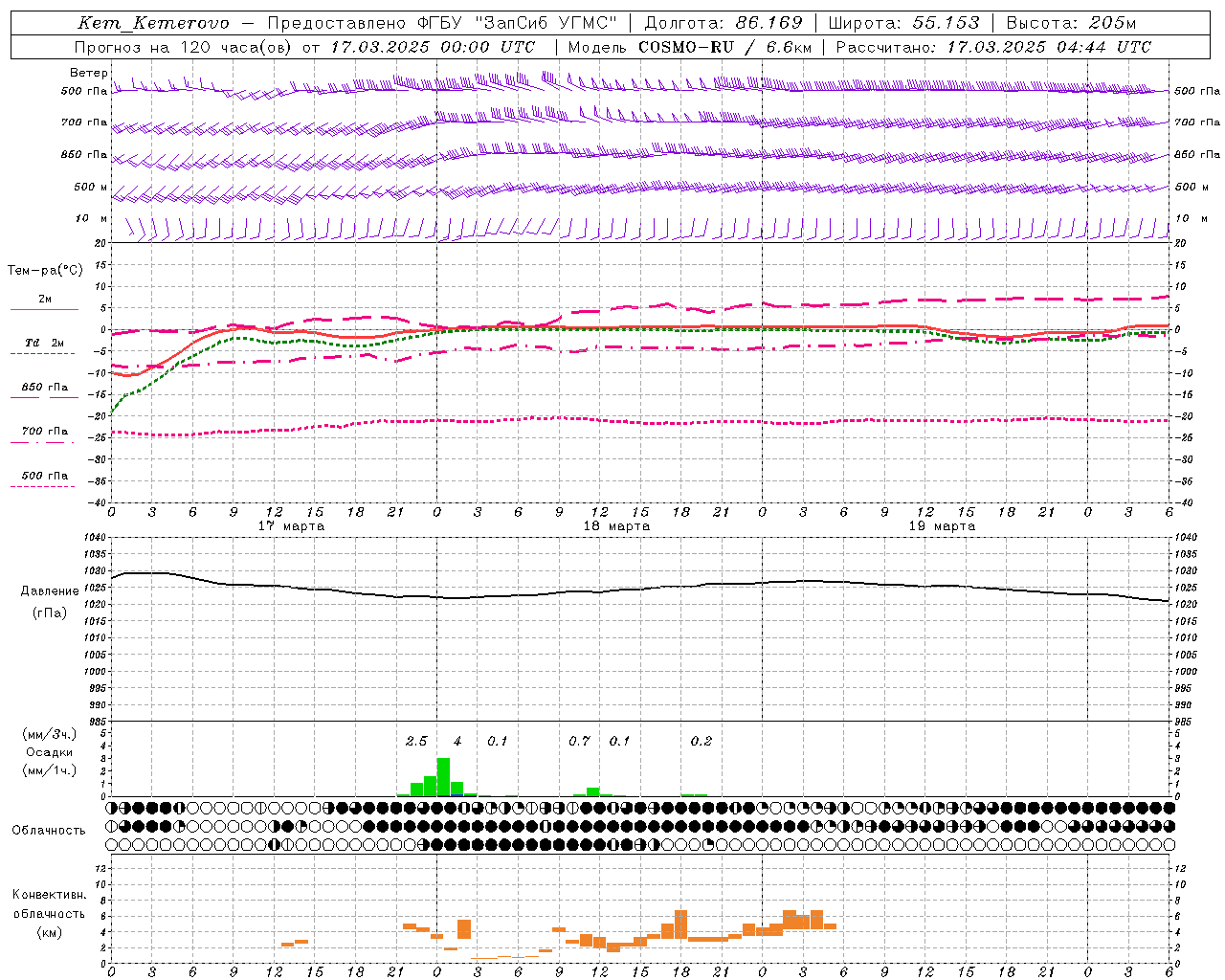This screenshot has width=1225, height=980.
Task: Click the 2.5 precipitation total
Action: tap(416, 742)
